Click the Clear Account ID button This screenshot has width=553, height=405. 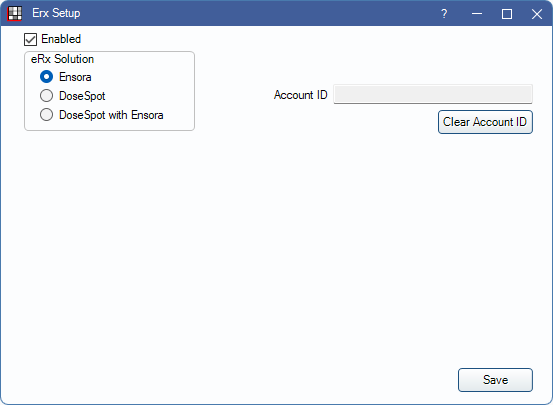point(485,122)
